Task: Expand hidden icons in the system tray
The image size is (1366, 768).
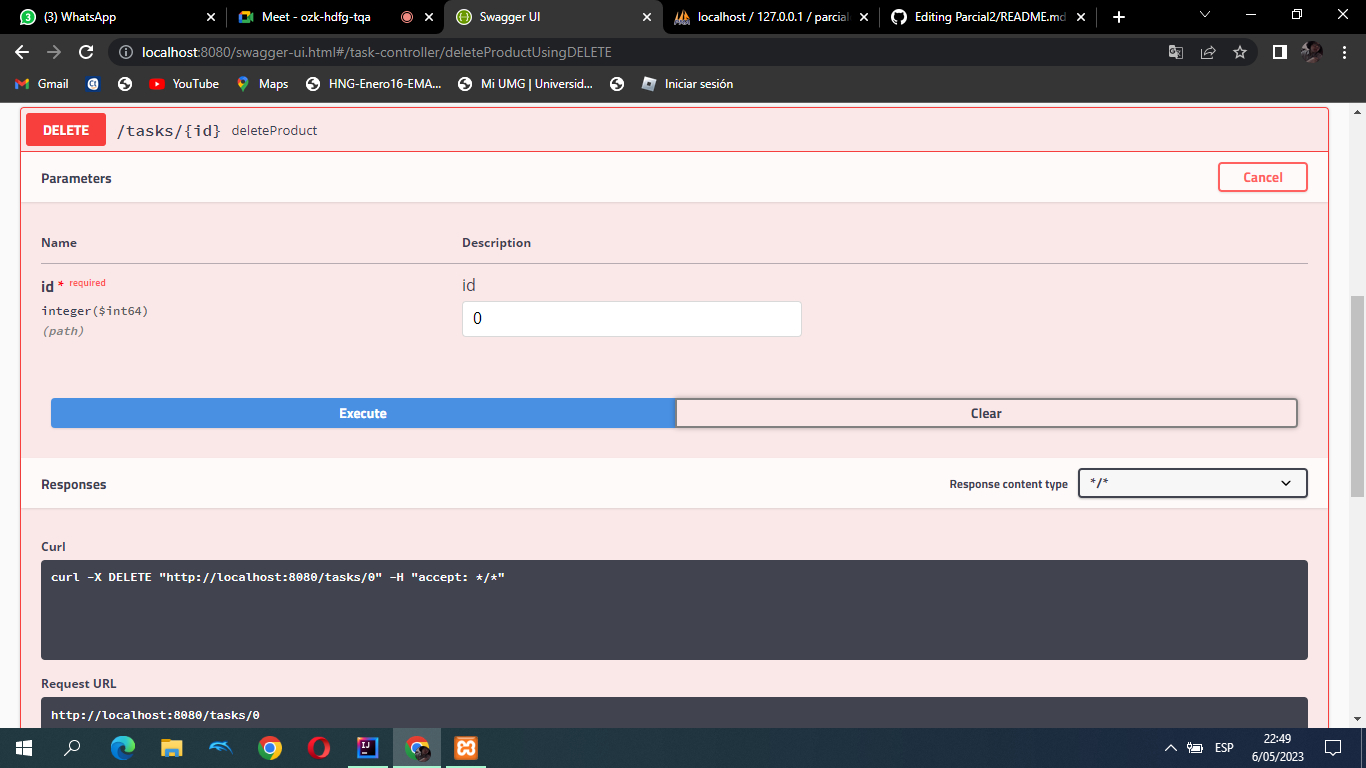Action: click(1169, 747)
